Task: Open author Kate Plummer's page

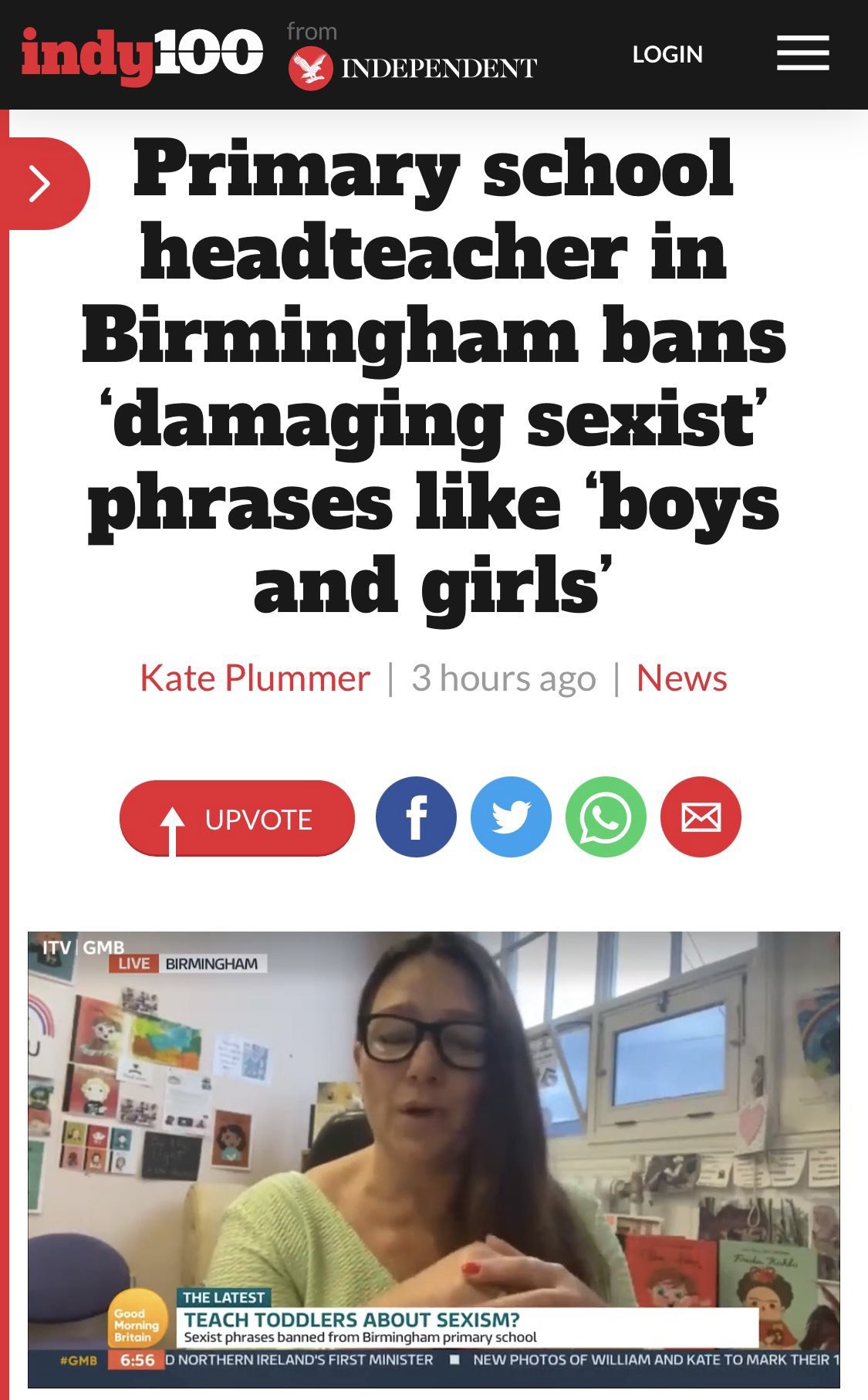Action: tap(255, 678)
